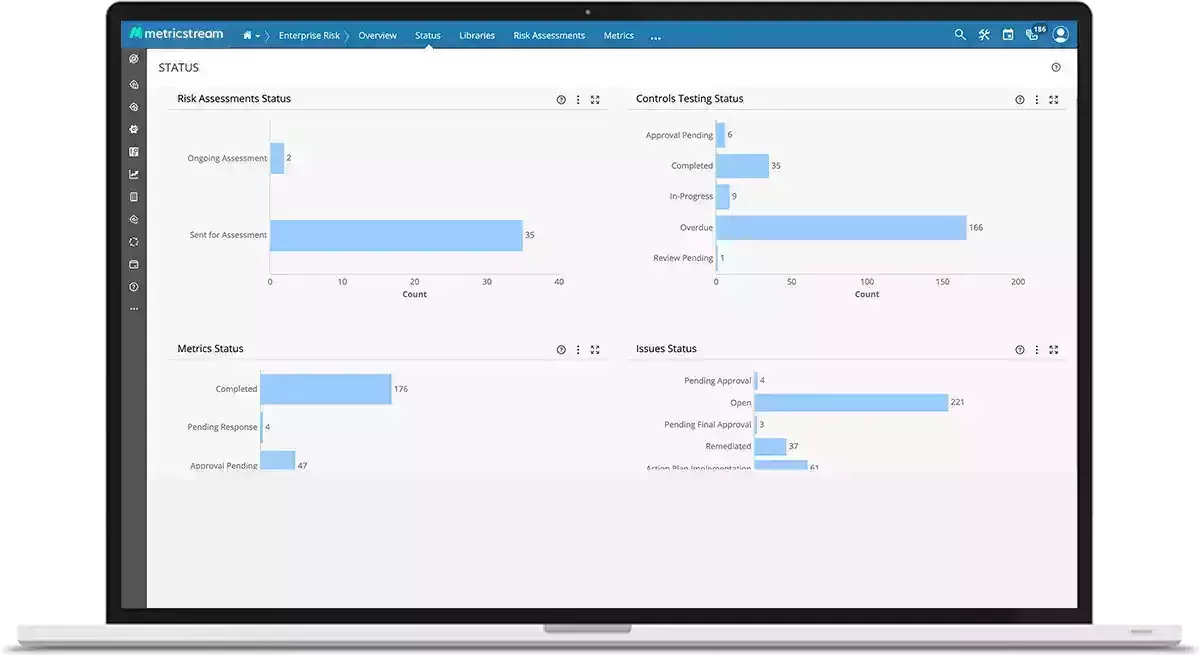Open the search magnifier in top bar
1200x655 pixels.
tap(960, 35)
